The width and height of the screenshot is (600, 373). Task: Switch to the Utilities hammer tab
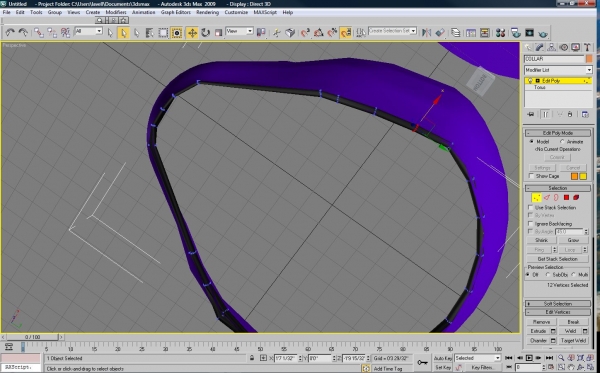click(587, 47)
